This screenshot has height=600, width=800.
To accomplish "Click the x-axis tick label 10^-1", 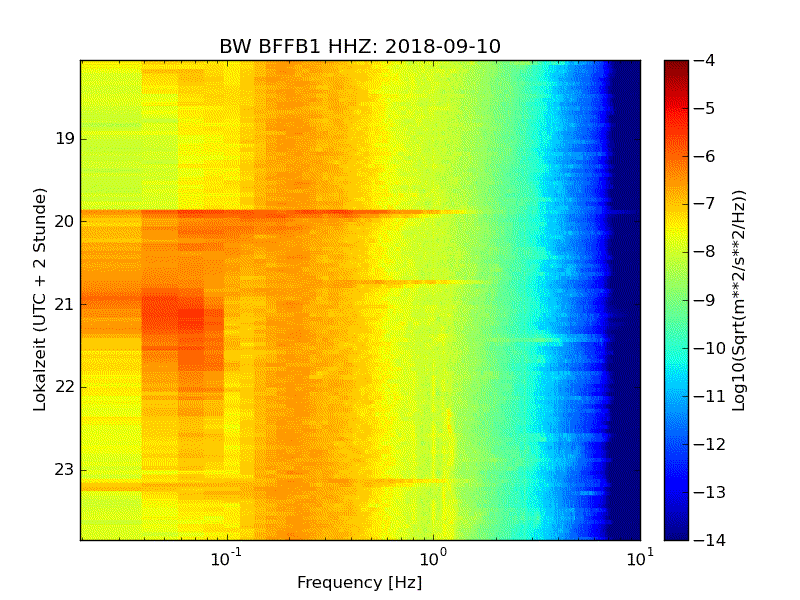I will tap(226, 558).
